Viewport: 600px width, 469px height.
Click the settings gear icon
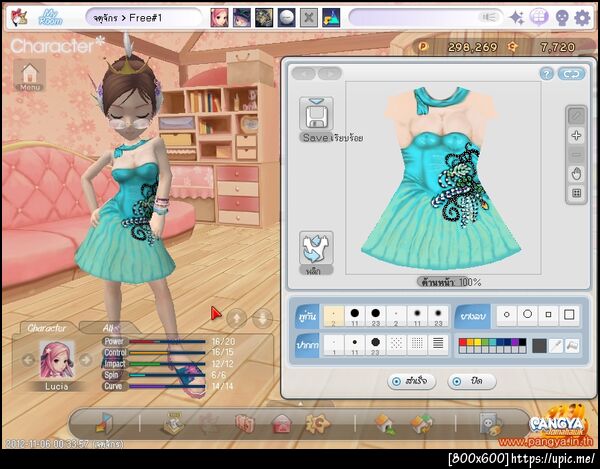point(582,18)
